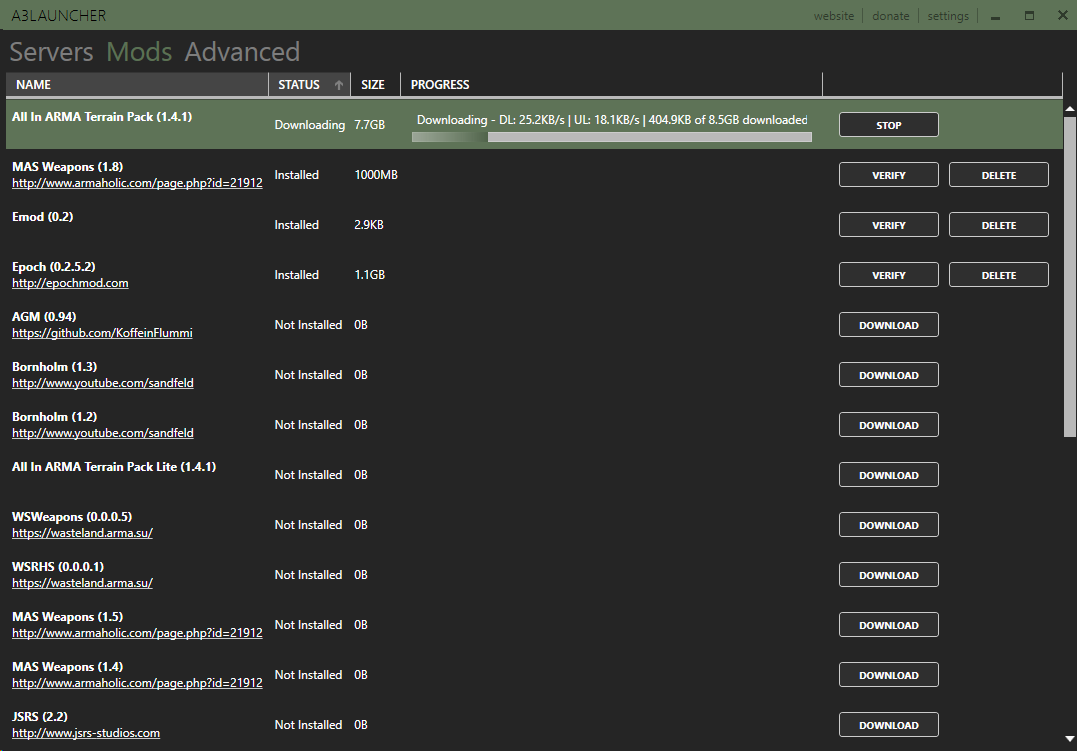
Task: Open youtube link under Bornholm (1.3)
Action: tap(103, 383)
